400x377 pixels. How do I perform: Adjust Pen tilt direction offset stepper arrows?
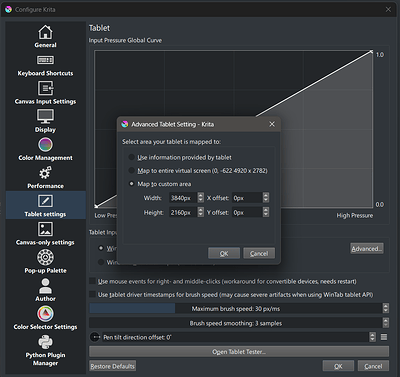372,337
